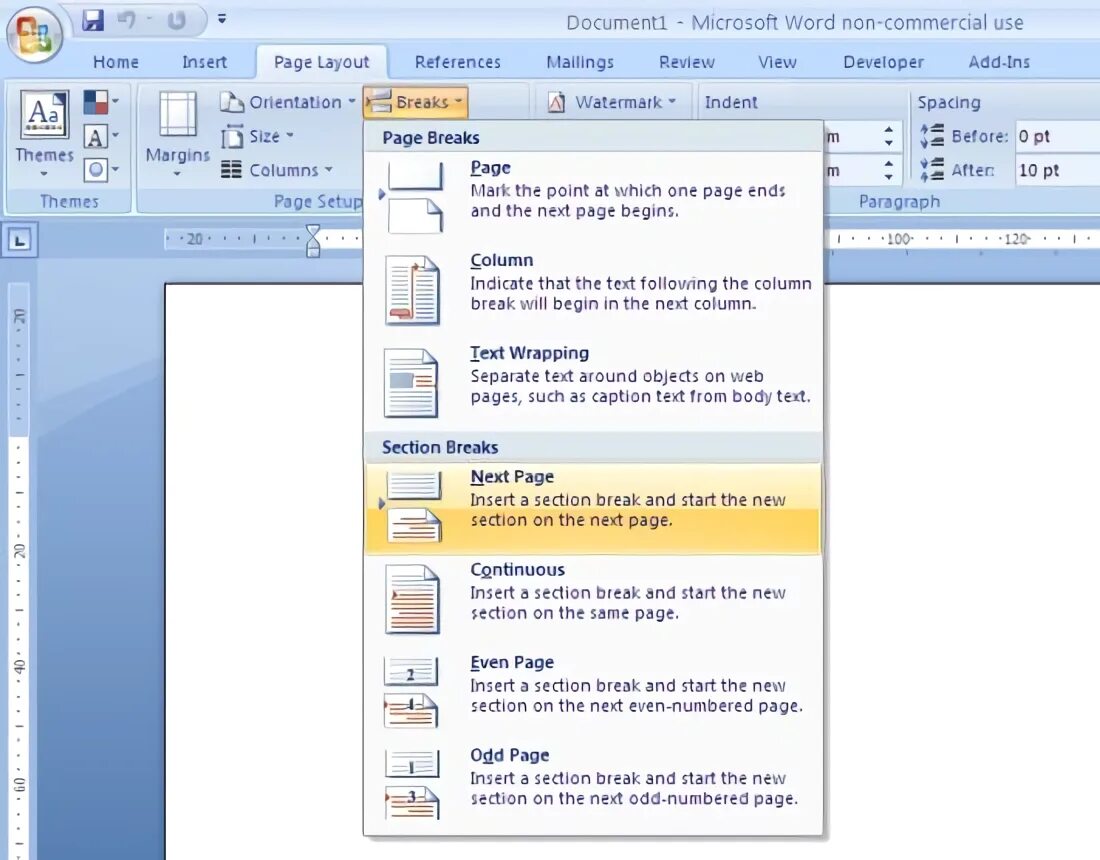The width and height of the screenshot is (1100, 860).
Task: Open the page Size dropdown
Action: (x=258, y=136)
